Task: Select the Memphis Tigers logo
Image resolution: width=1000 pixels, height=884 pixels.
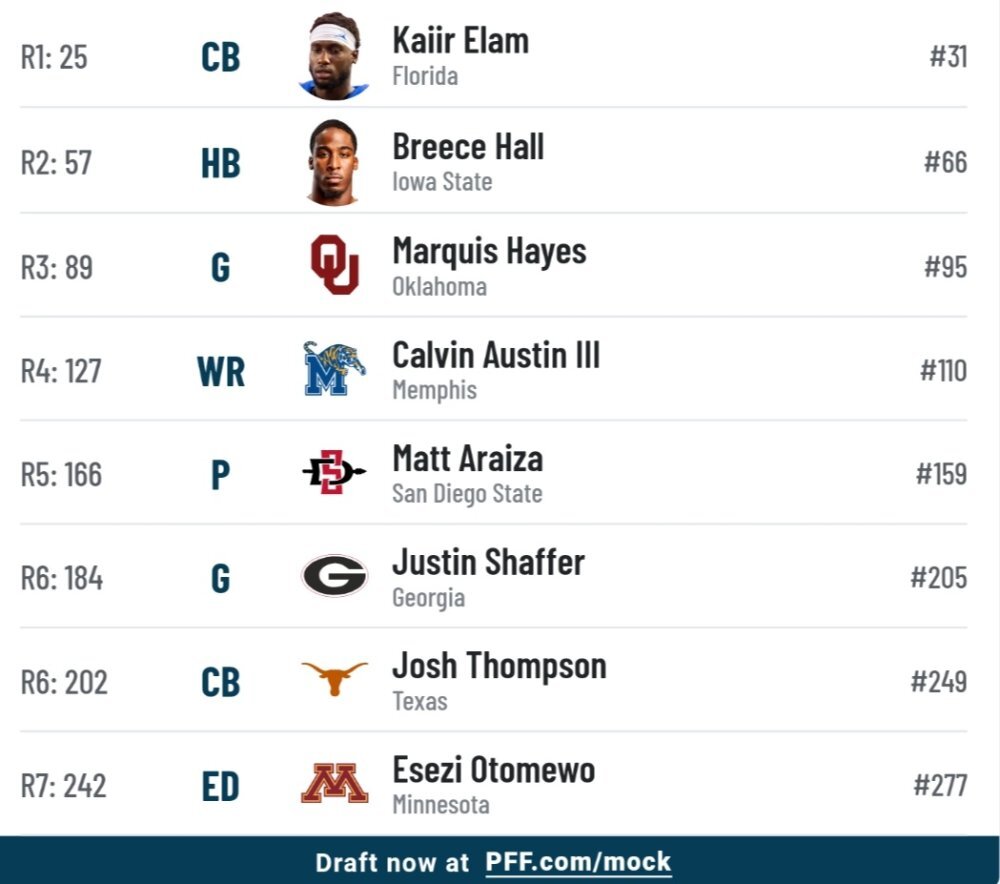Action: 334,369
